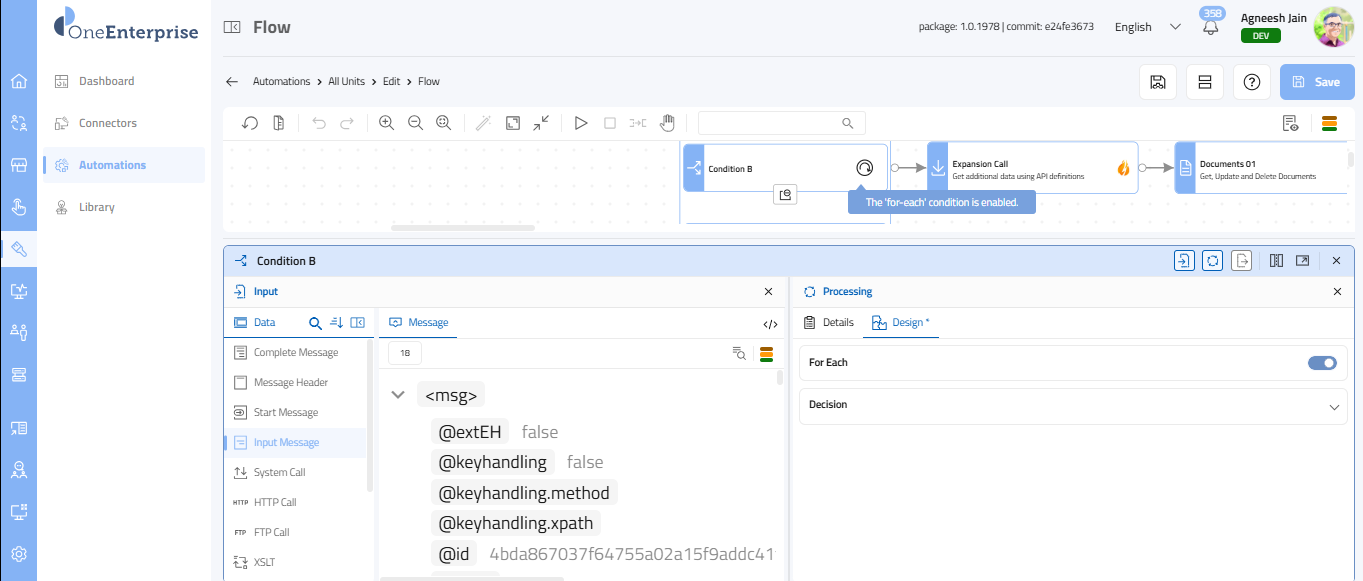Click the zoom out magnifier icon
The height and width of the screenshot is (581, 1363).
pos(415,123)
